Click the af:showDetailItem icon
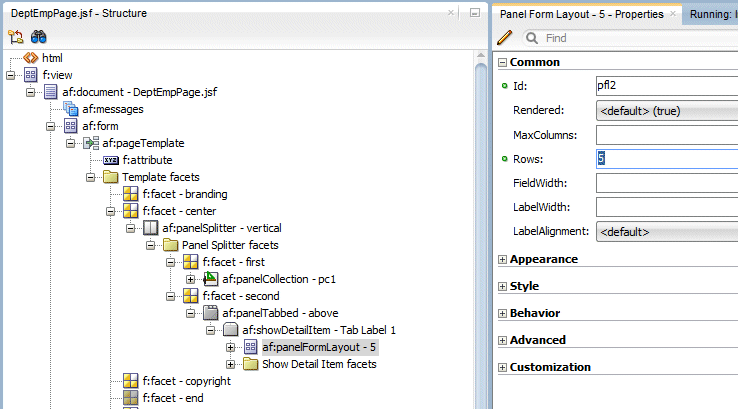The width and height of the screenshot is (738, 409). [230, 329]
